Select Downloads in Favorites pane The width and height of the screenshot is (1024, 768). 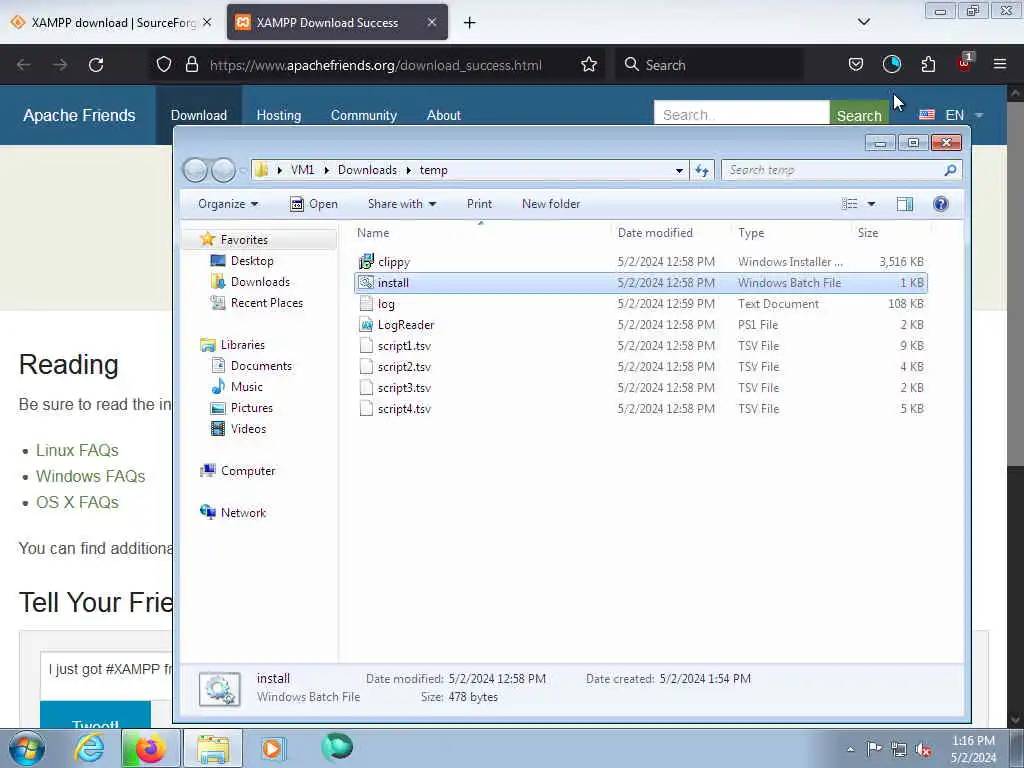[x=260, y=281]
